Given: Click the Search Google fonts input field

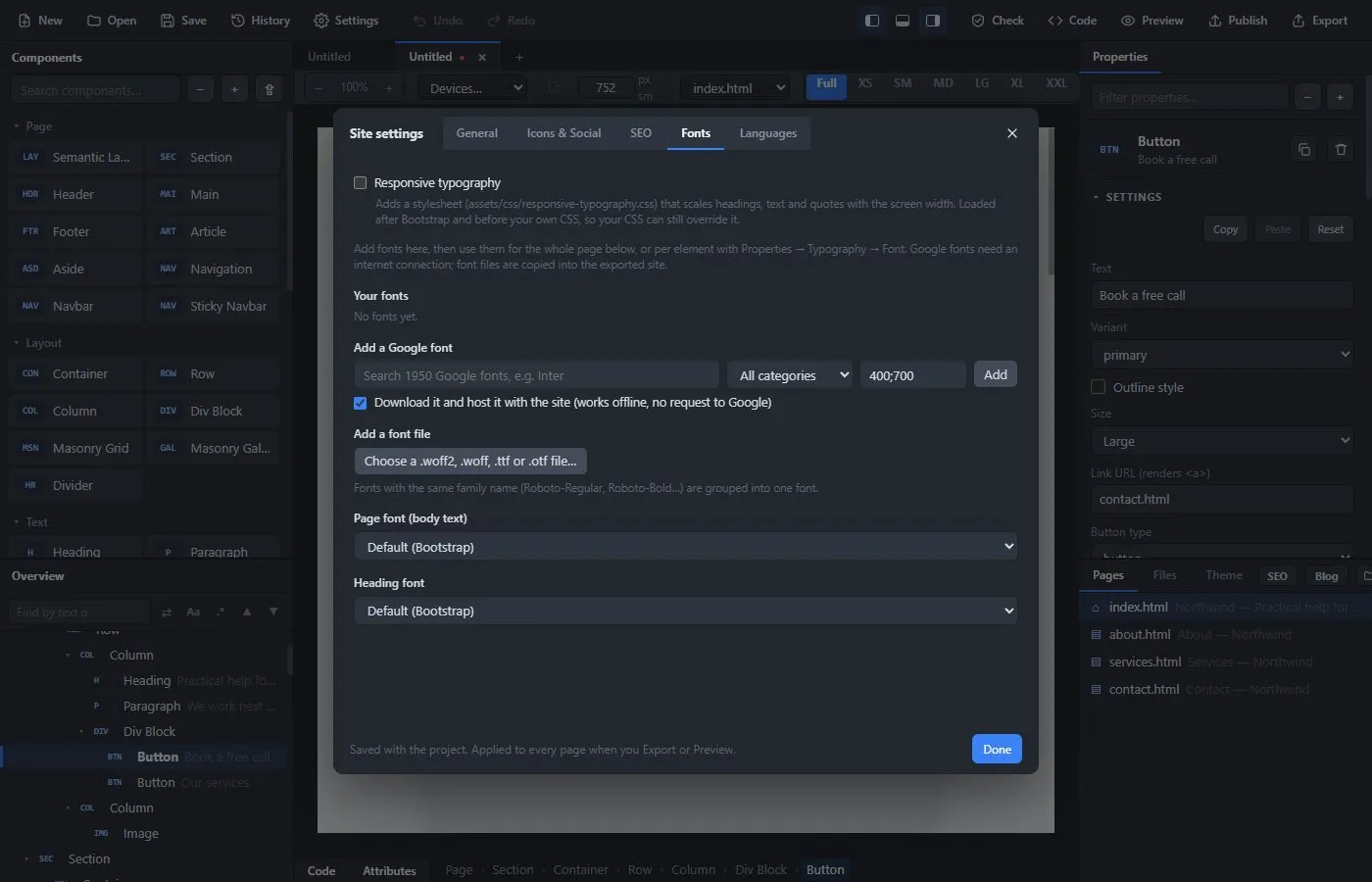Looking at the screenshot, I should click(536, 375).
